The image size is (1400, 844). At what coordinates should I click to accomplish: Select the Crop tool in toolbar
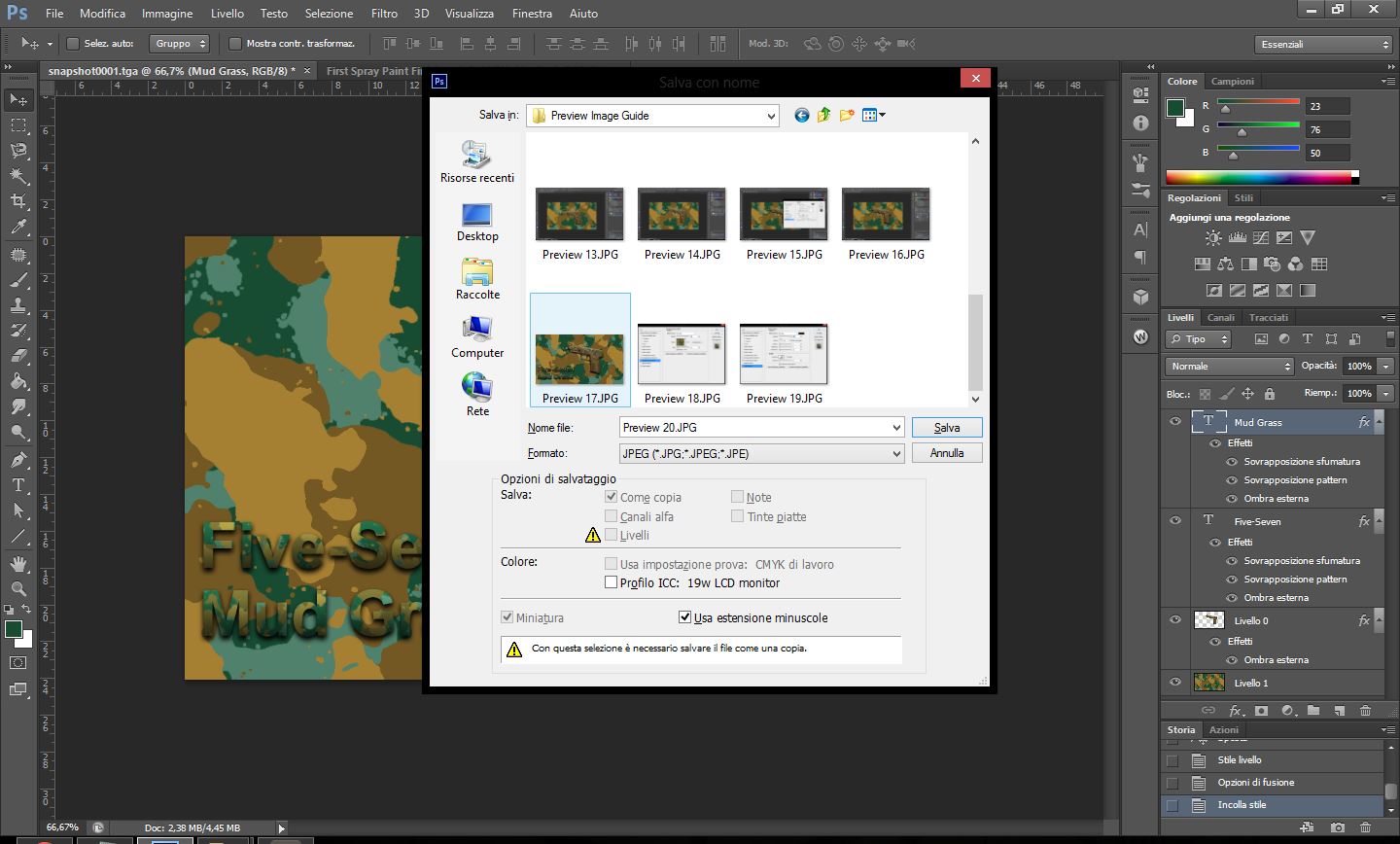(x=18, y=201)
